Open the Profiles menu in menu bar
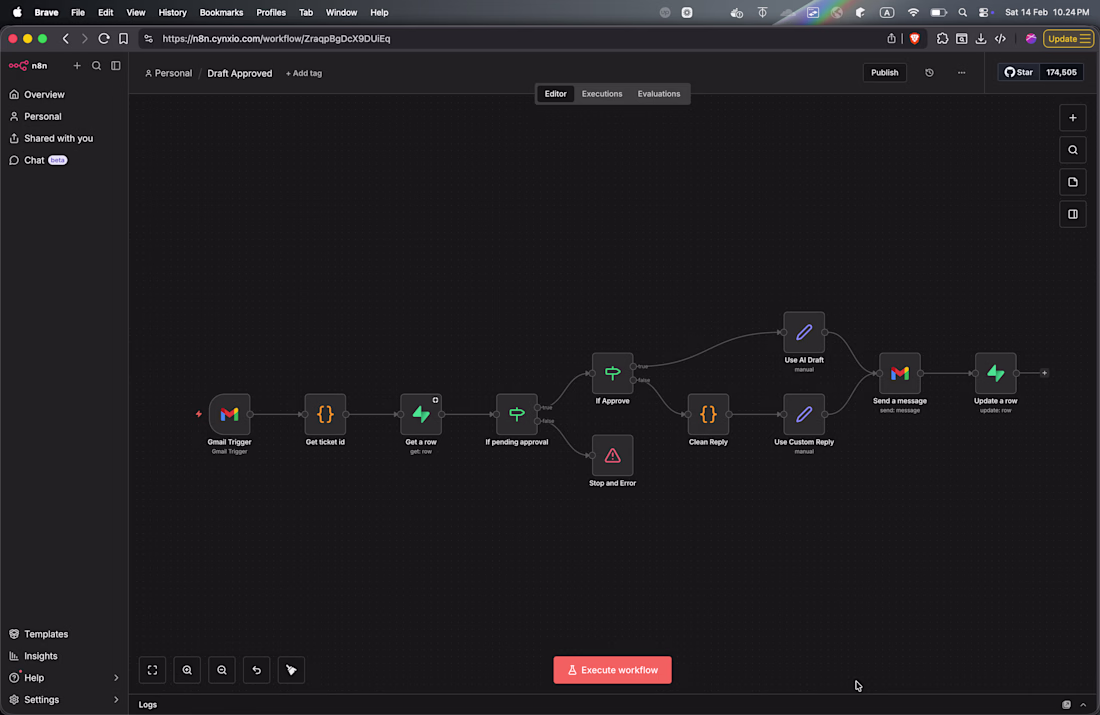Image resolution: width=1100 pixels, height=715 pixels. [x=271, y=13]
